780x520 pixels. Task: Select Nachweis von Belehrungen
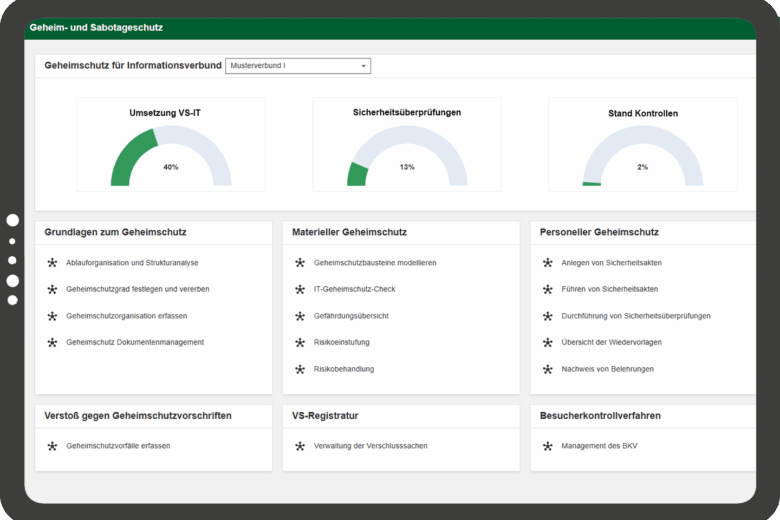coord(608,369)
